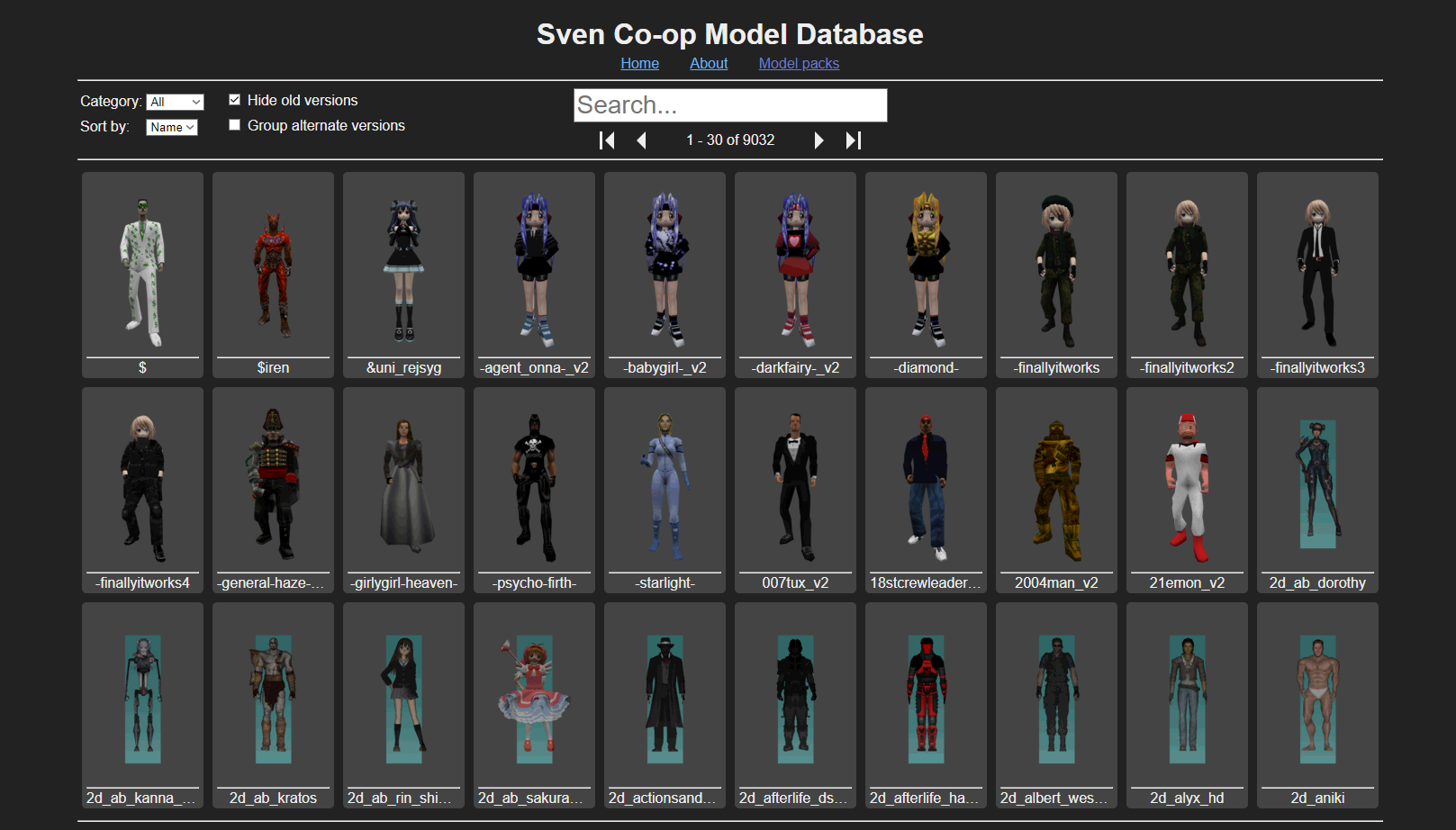
Task: Select the &uni_rejsyg model thumbnail
Action: pyautogui.click(x=403, y=275)
